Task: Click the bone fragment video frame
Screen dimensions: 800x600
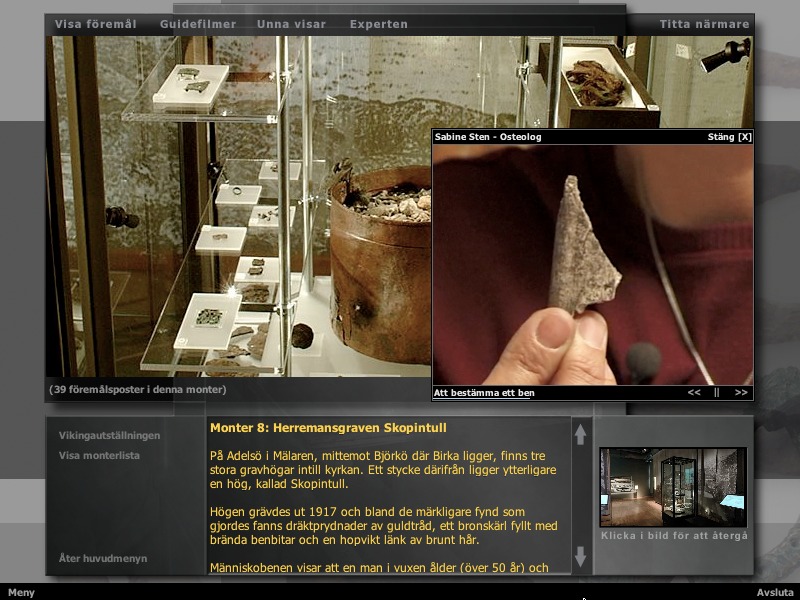Action: pos(592,265)
